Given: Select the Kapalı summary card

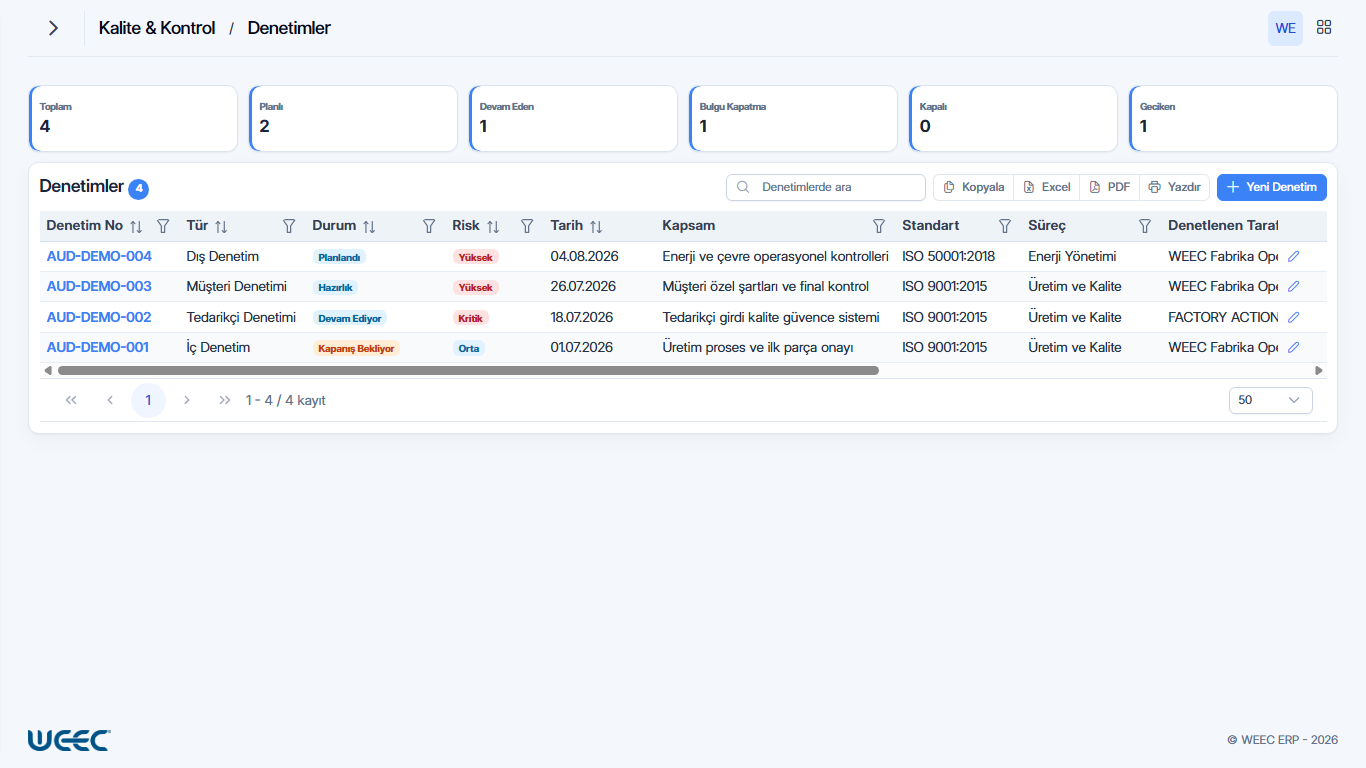Looking at the screenshot, I should tap(1013, 118).
